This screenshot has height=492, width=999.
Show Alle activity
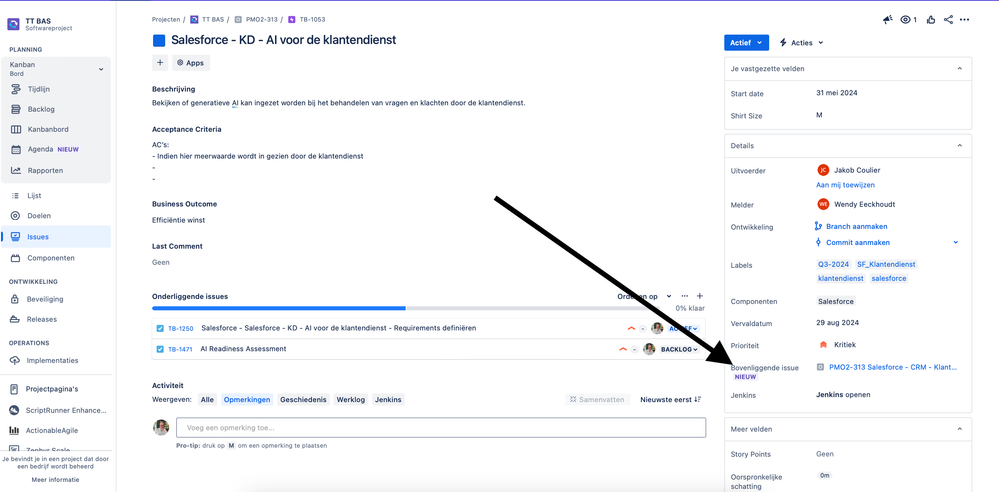[207, 400]
